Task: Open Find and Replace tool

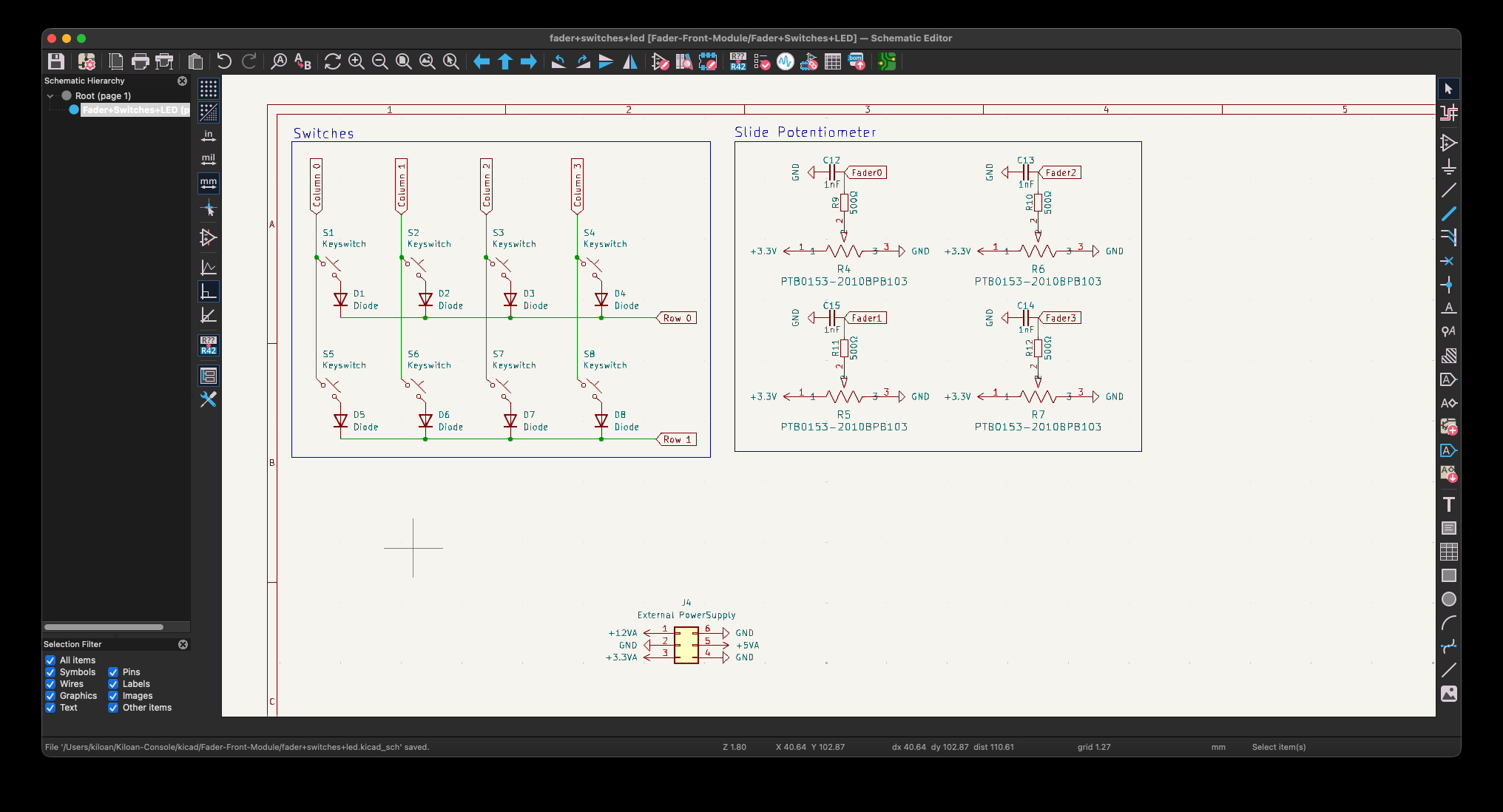Action: (303, 61)
